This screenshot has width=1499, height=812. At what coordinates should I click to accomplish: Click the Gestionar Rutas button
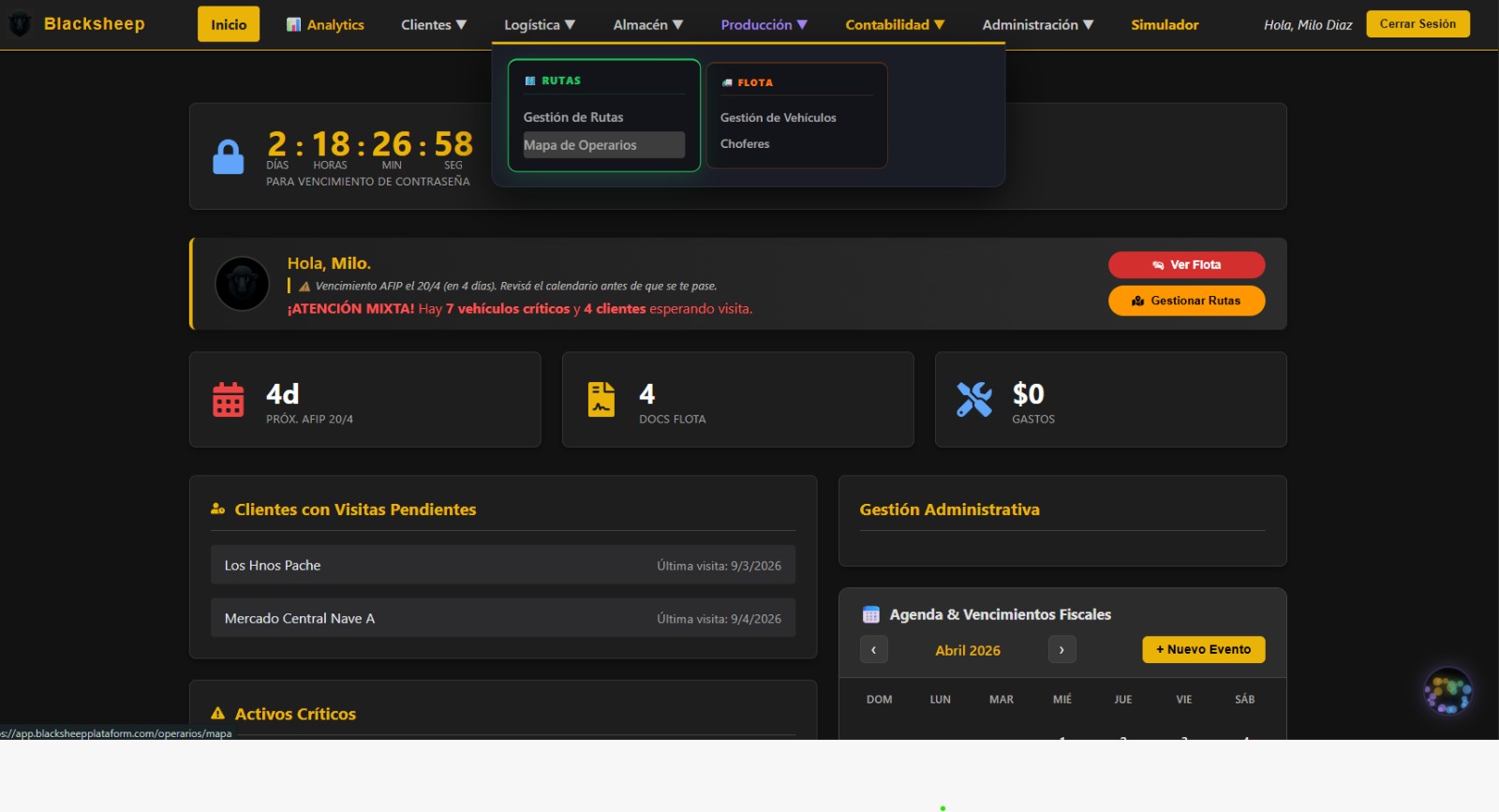(x=1186, y=301)
